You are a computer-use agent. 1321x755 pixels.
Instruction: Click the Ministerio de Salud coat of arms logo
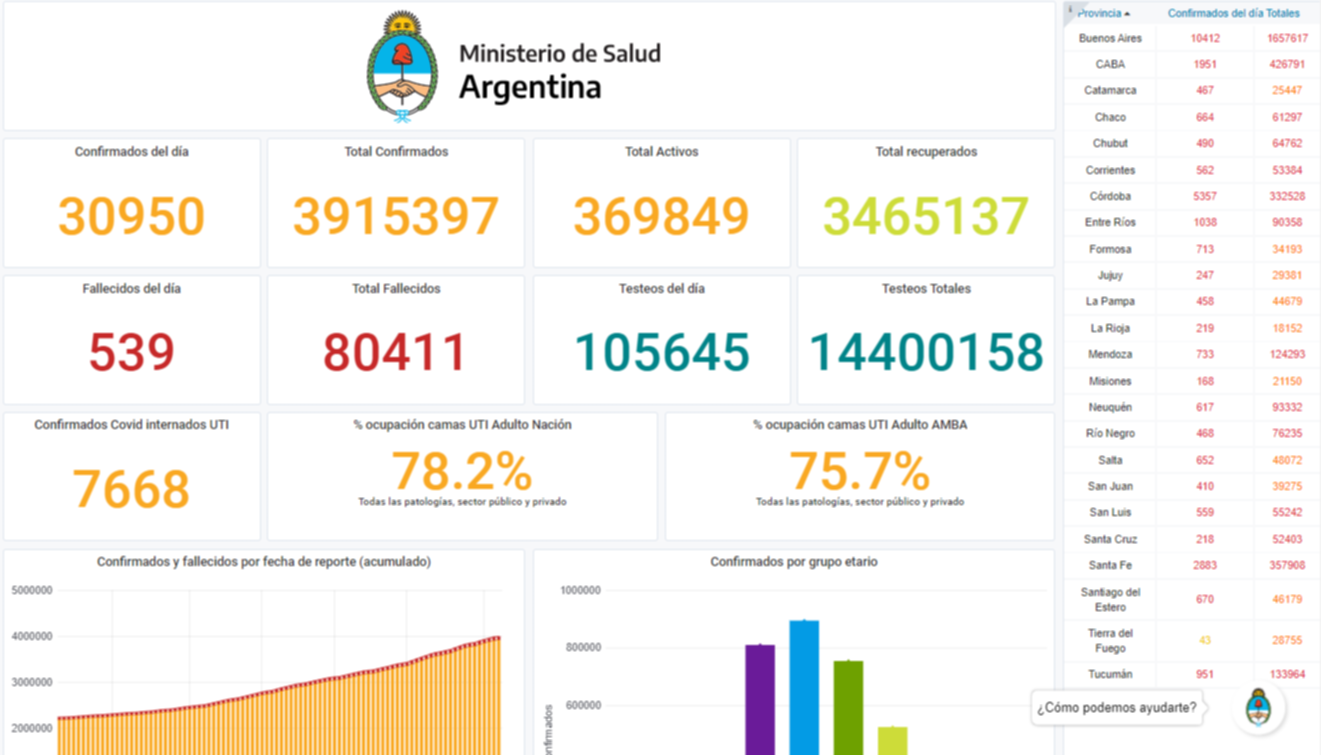click(x=401, y=67)
